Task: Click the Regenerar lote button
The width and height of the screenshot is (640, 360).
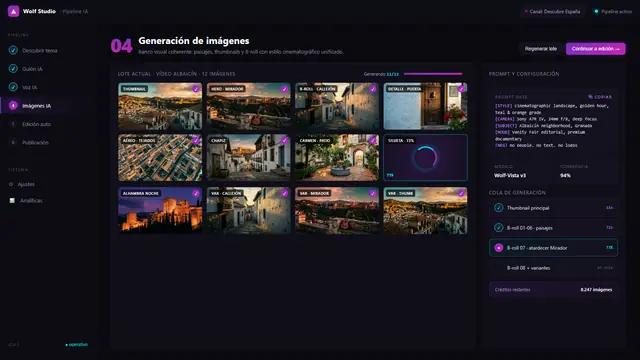Action: pyautogui.click(x=540, y=49)
